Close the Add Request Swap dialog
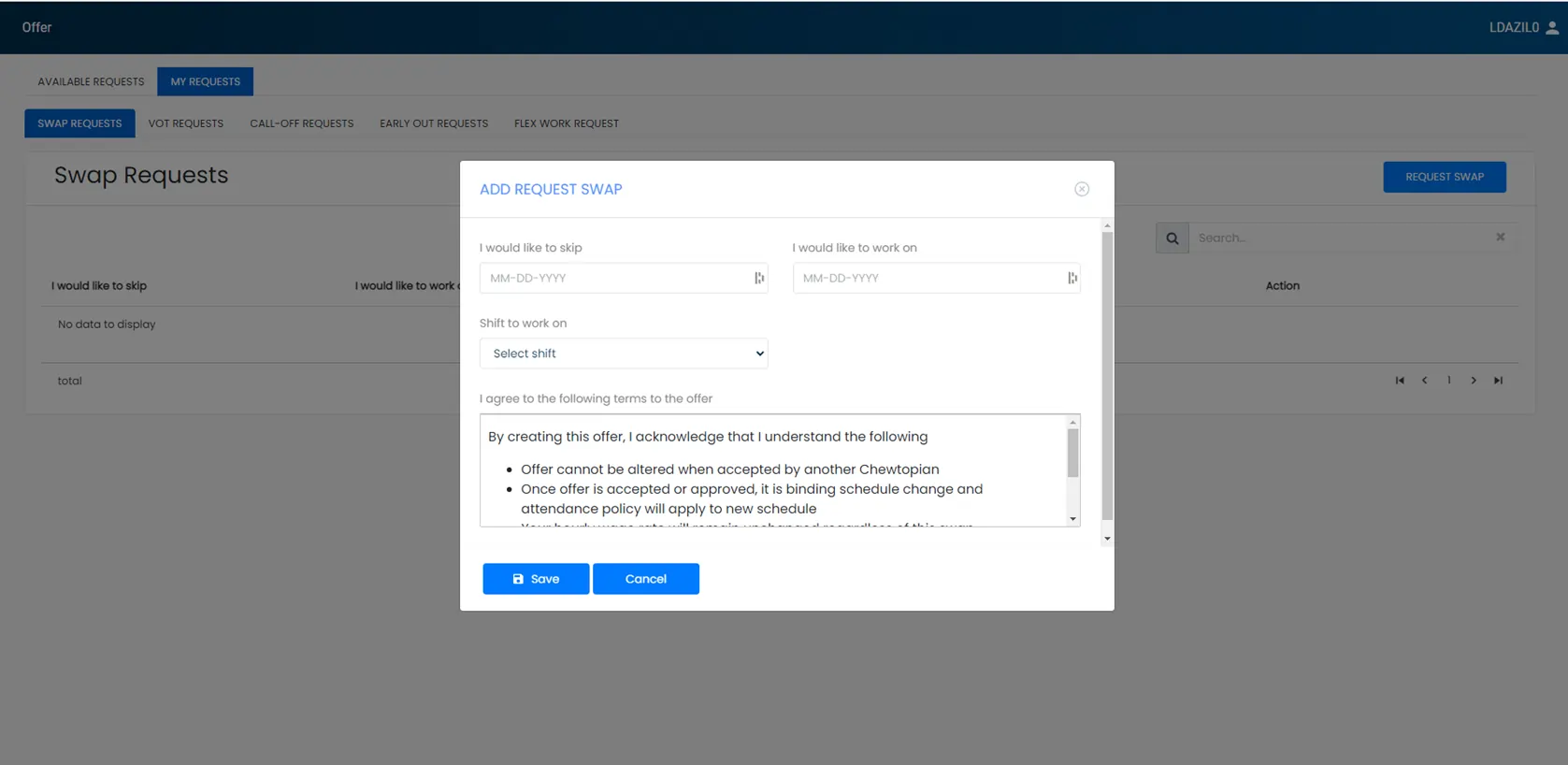1568x765 pixels. click(1082, 189)
